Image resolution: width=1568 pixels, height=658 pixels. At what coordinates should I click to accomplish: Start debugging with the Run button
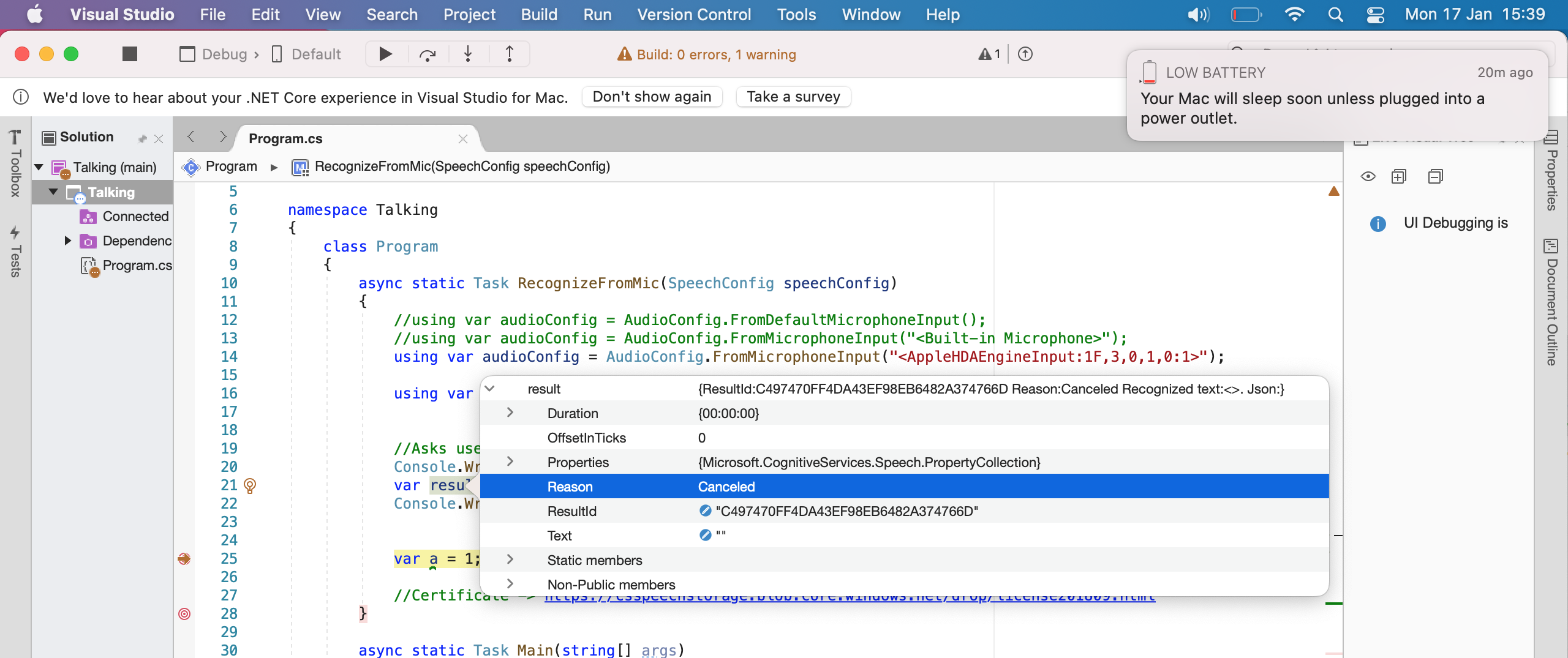coord(385,54)
